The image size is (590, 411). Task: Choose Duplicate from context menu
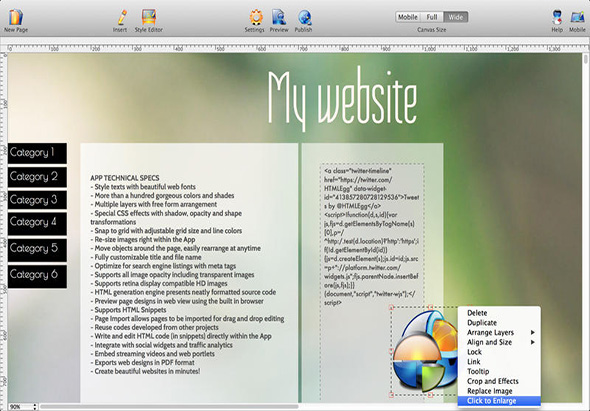point(499,323)
